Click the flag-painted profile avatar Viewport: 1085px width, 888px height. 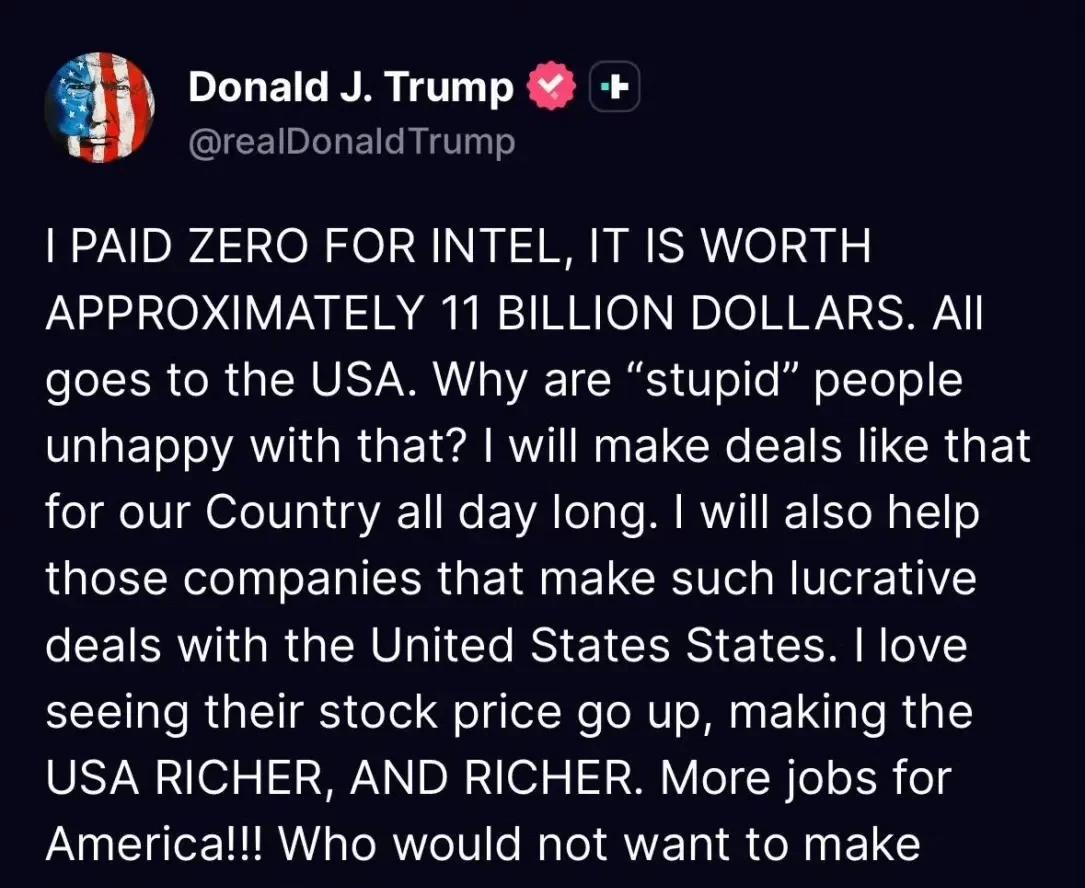100,106
